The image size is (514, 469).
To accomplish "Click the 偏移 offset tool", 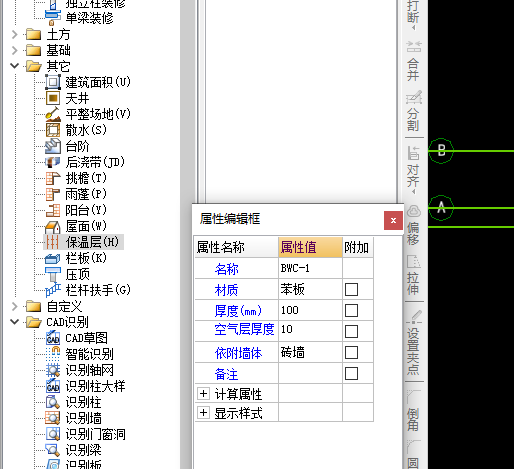I will (x=414, y=225).
